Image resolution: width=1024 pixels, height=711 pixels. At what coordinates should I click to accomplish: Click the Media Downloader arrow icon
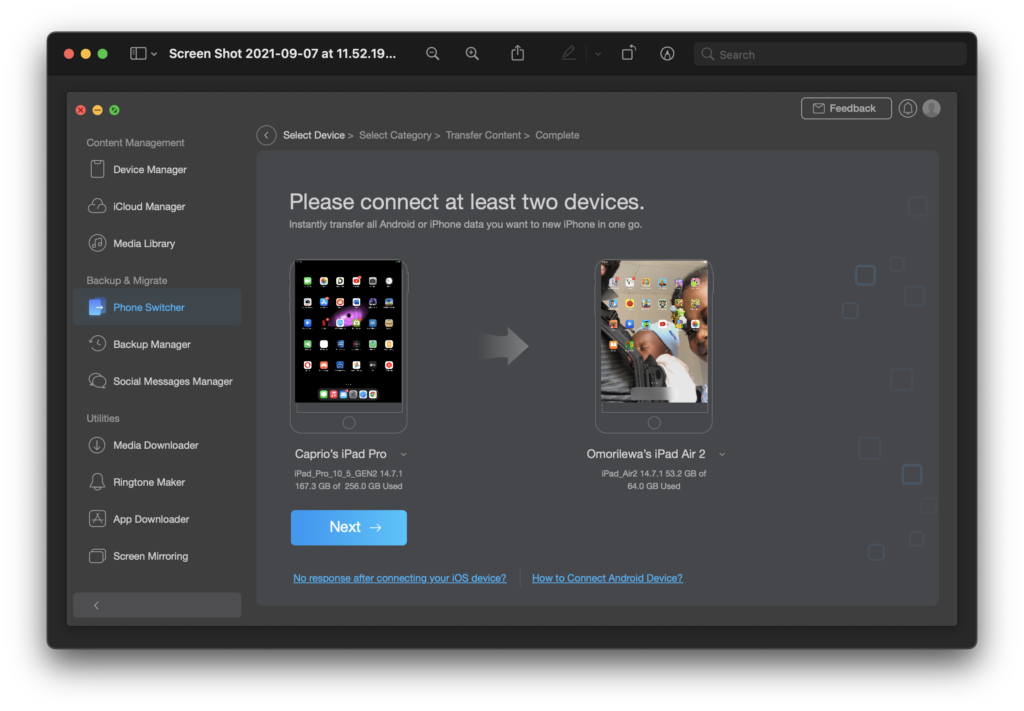coord(97,445)
